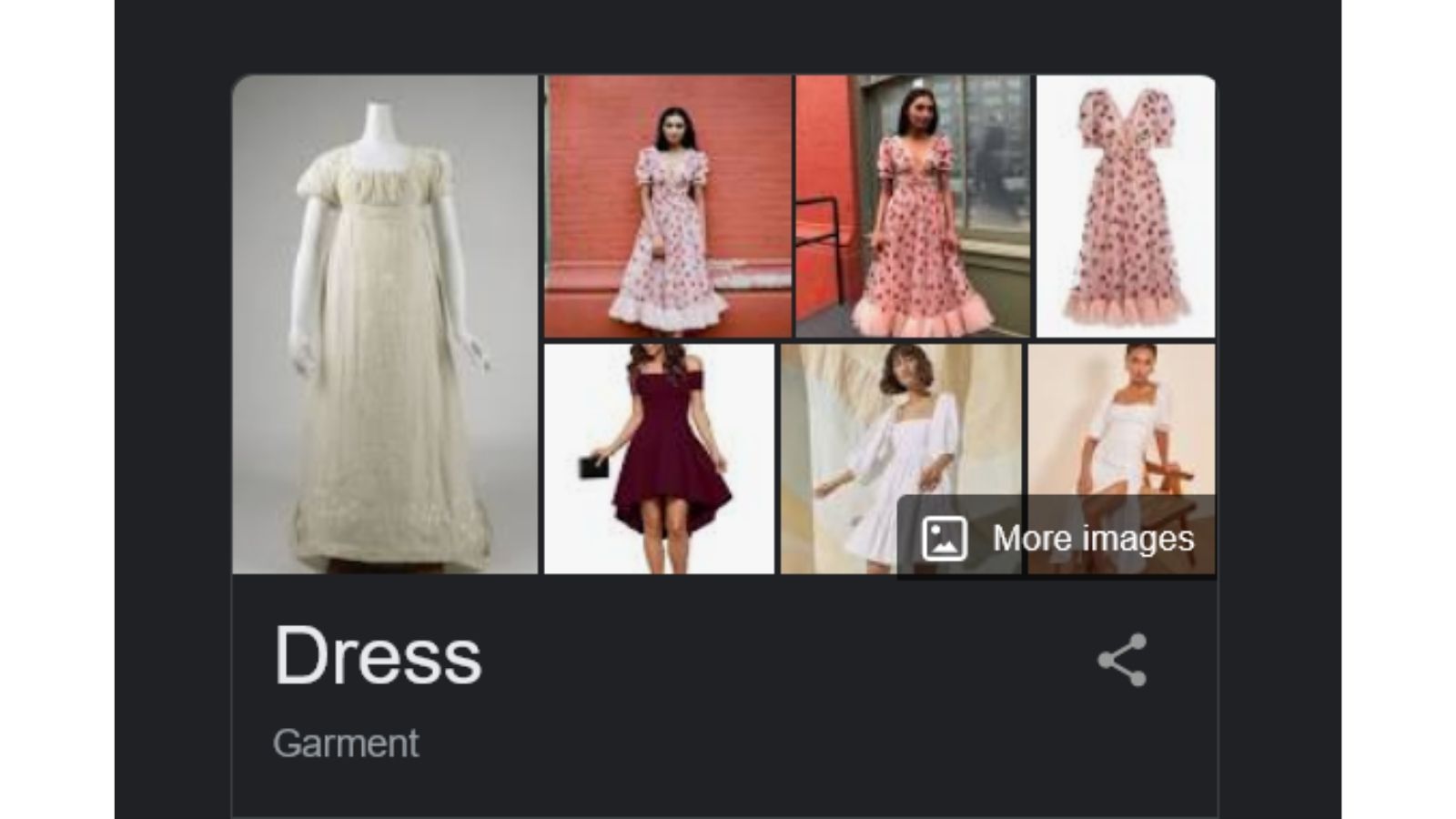This screenshot has height=819, width=1456.
Task: Open the pink dress photo by window
Action: [914, 207]
